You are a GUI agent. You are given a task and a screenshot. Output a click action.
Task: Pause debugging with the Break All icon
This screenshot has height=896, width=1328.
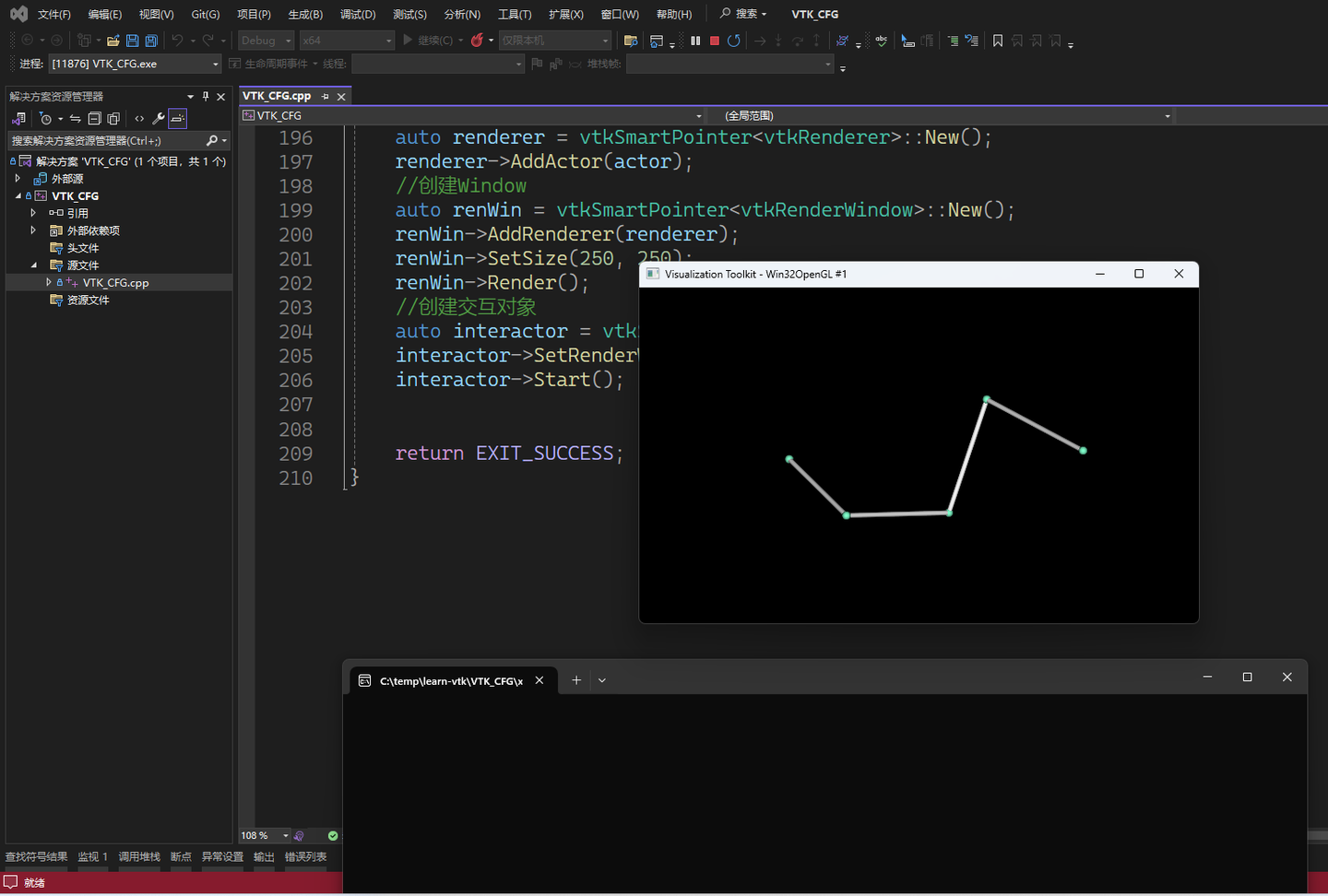coord(695,41)
